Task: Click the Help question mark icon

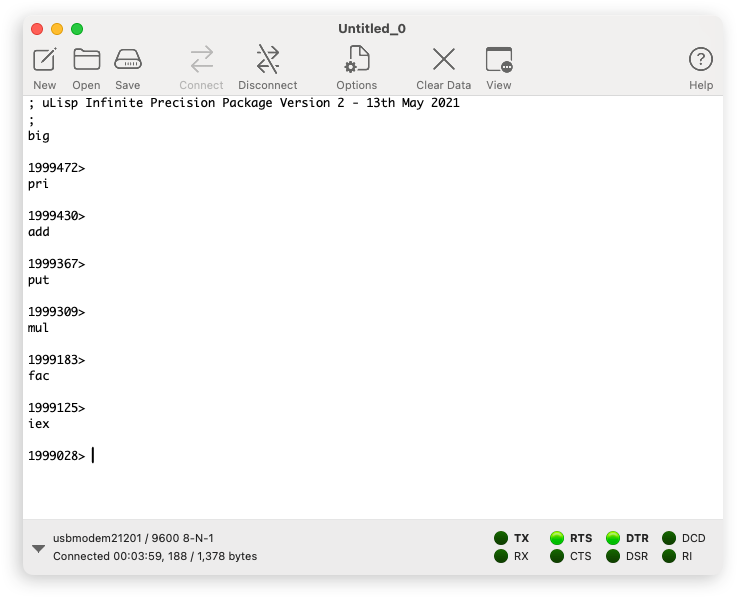Action: (701, 60)
